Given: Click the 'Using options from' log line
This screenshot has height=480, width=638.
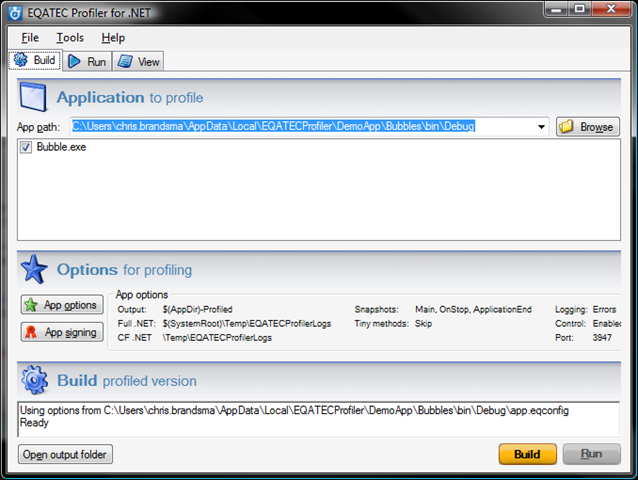Looking at the screenshot, I should (294, 410).
